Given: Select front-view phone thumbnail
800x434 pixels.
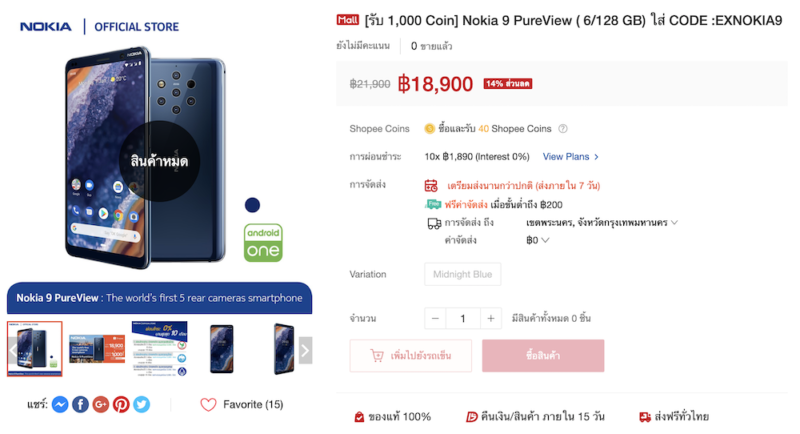Looking at the screenshot, I should coord(221,349).
